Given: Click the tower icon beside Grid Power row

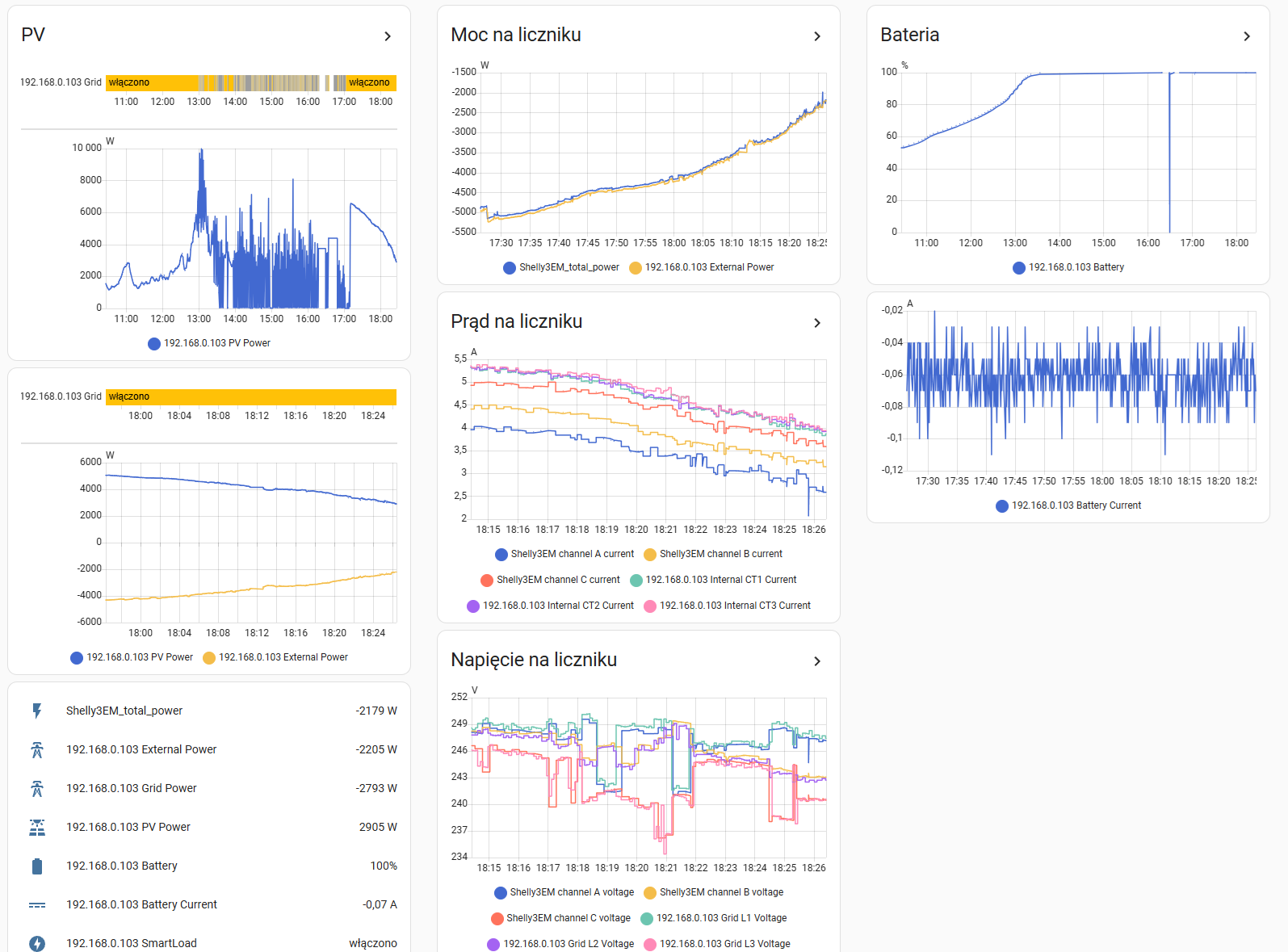Looking at the screenshot, I should pos(37,788).
